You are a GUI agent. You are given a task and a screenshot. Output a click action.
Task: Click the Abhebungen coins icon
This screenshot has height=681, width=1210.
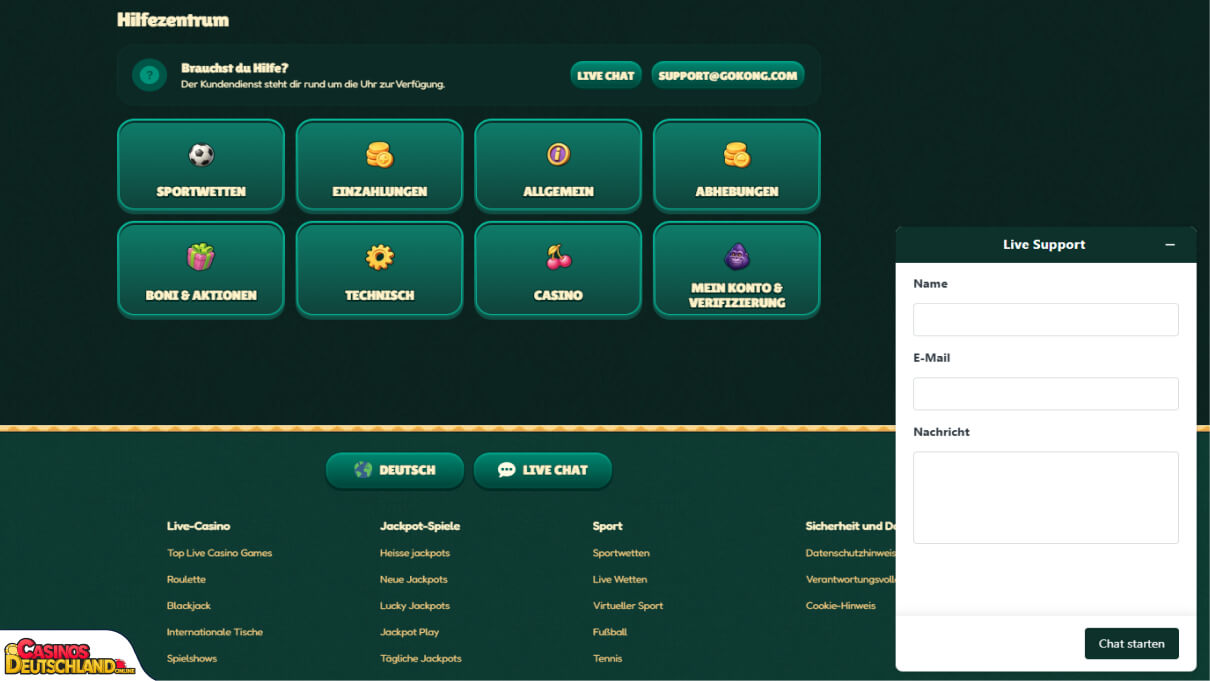[737, 155]
